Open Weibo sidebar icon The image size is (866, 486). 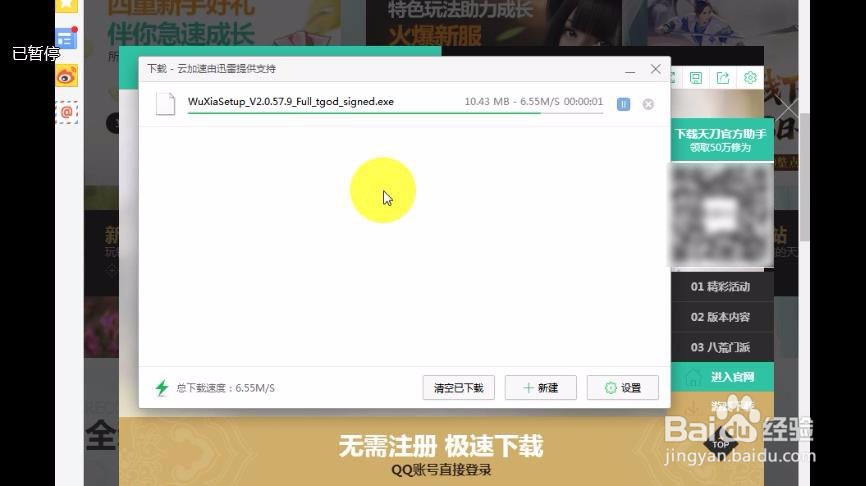(x=66, y=76)
